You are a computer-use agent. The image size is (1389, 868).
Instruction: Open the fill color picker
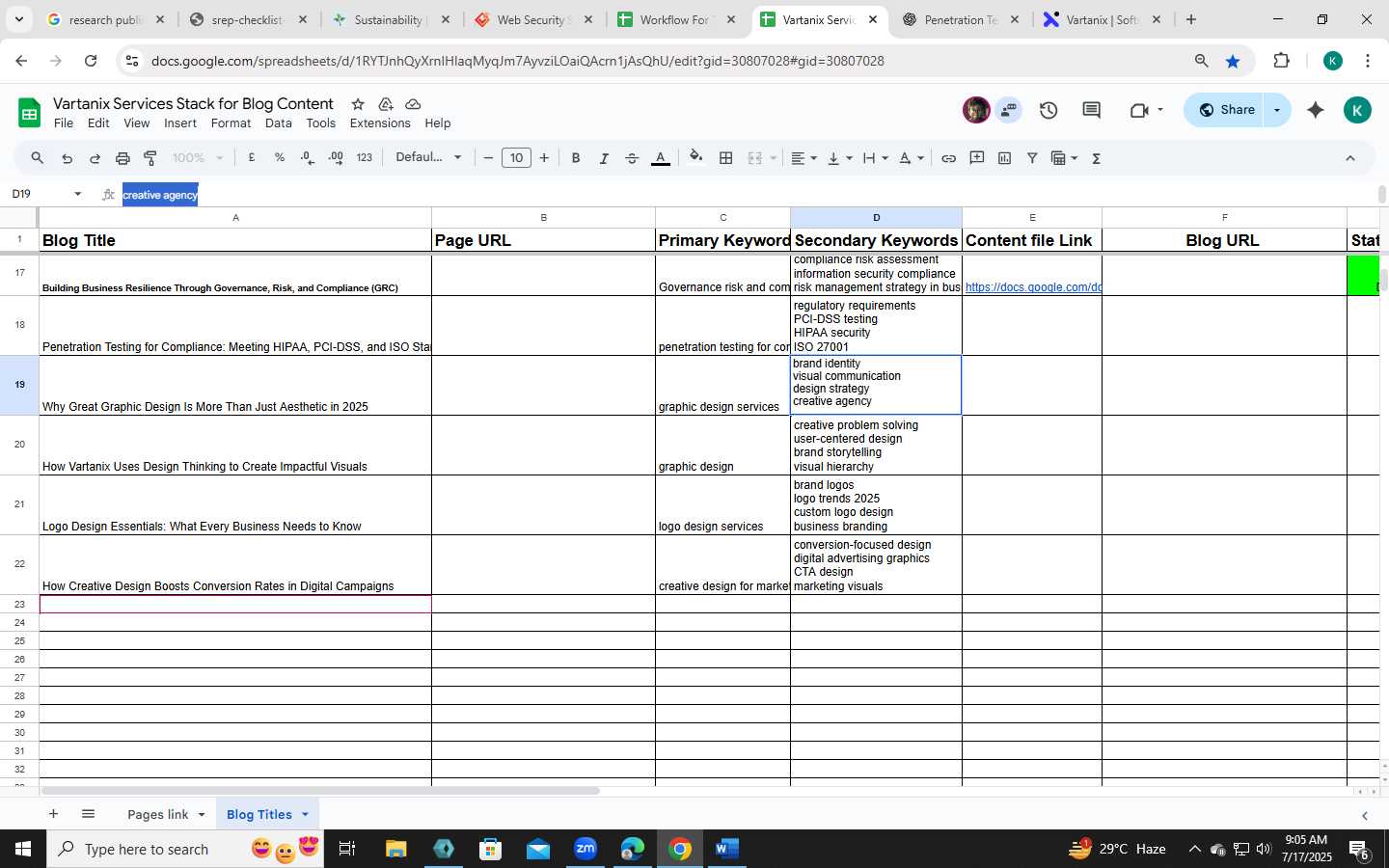695,158
